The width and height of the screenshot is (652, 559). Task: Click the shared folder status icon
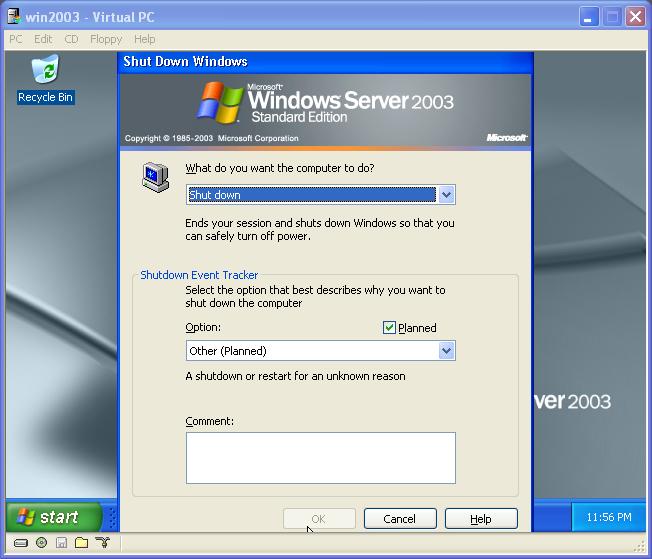pos(82,542)
